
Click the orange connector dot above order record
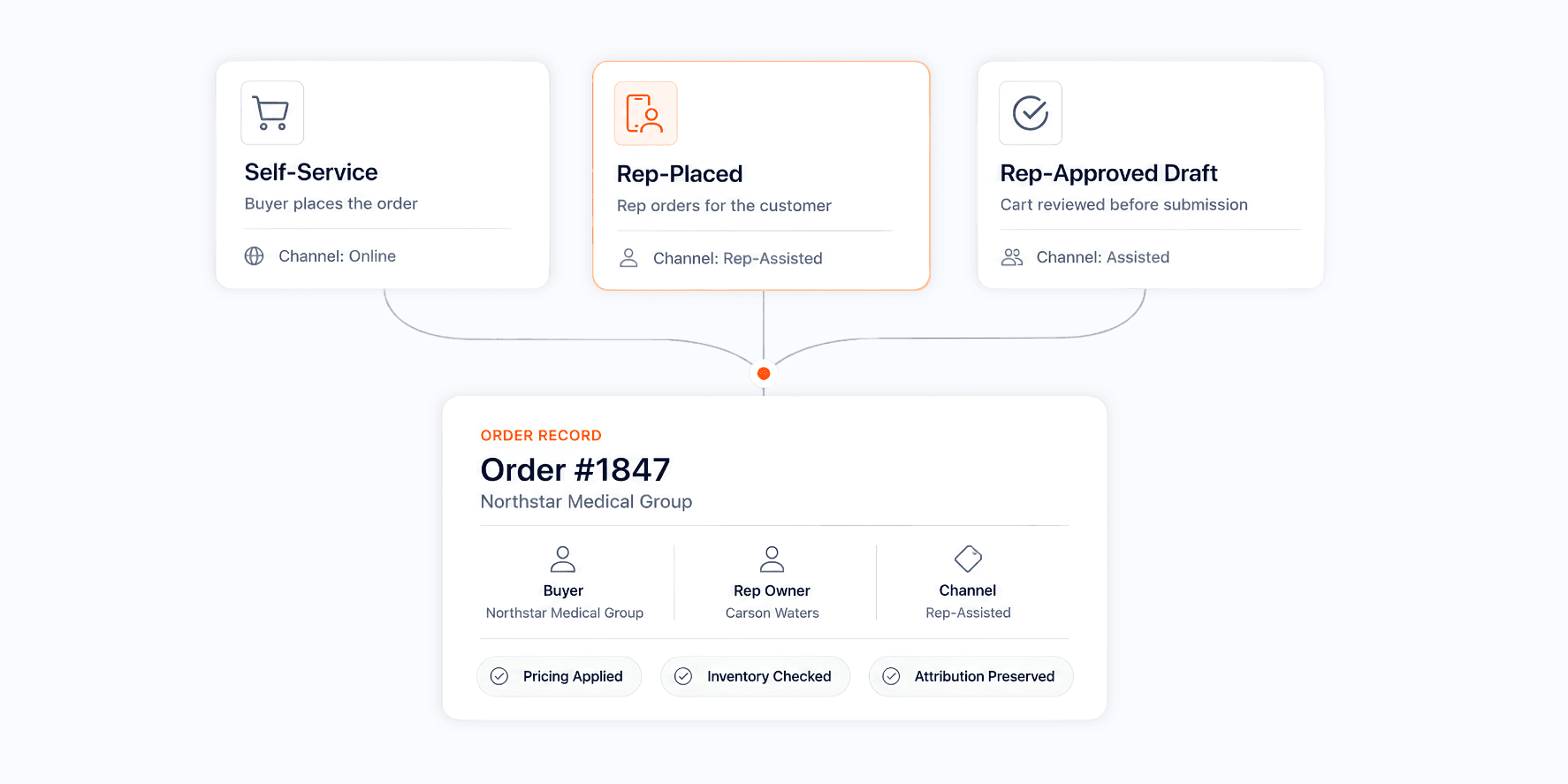(764, 374)
